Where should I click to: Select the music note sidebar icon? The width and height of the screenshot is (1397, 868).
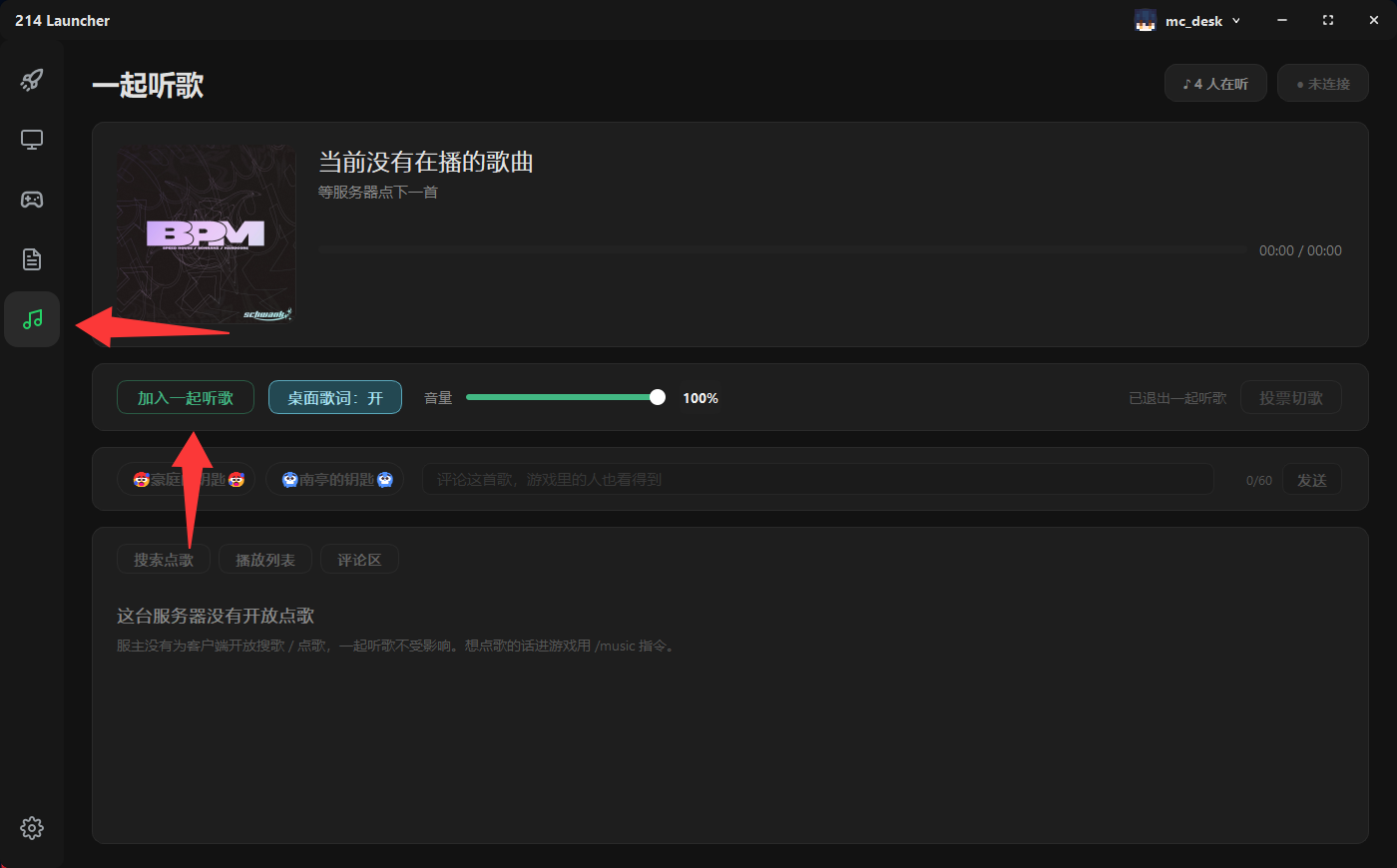coord(32,319)
